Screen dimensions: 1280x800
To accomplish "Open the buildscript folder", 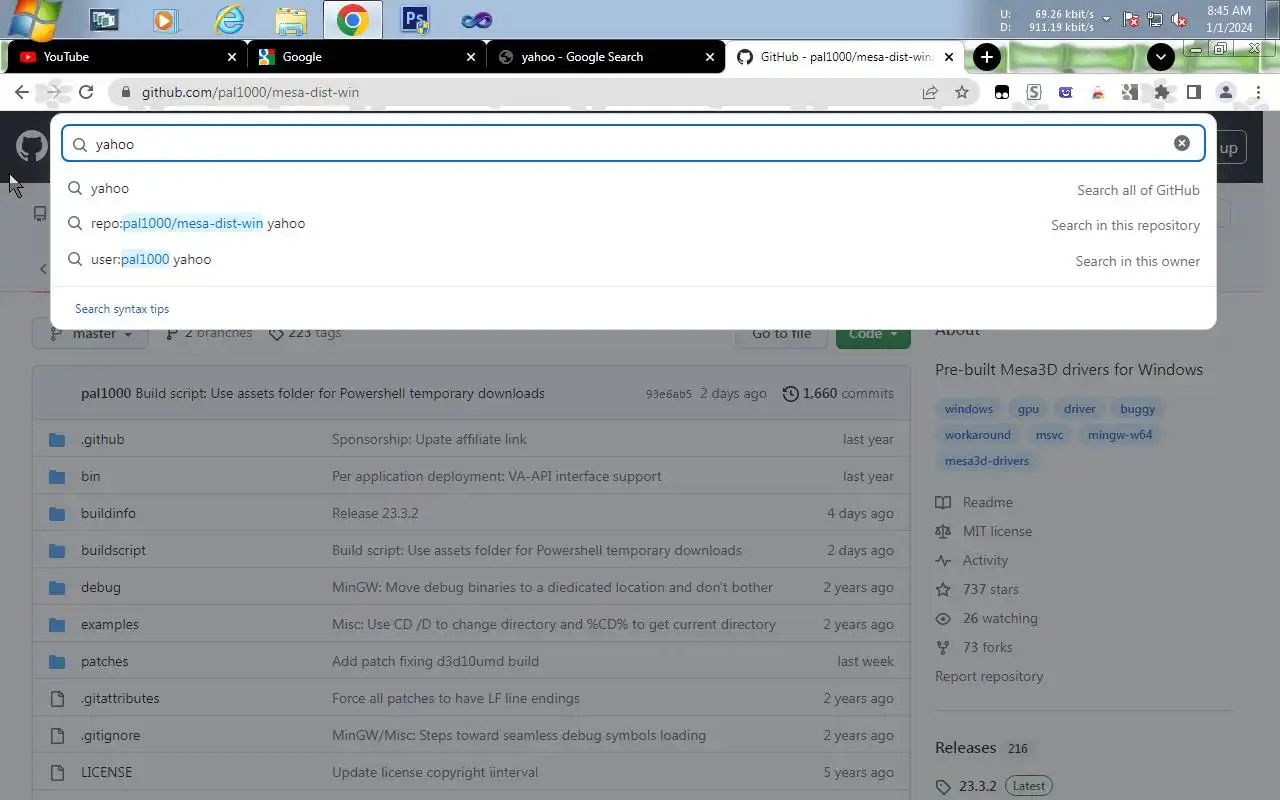I will click(113, 550).
